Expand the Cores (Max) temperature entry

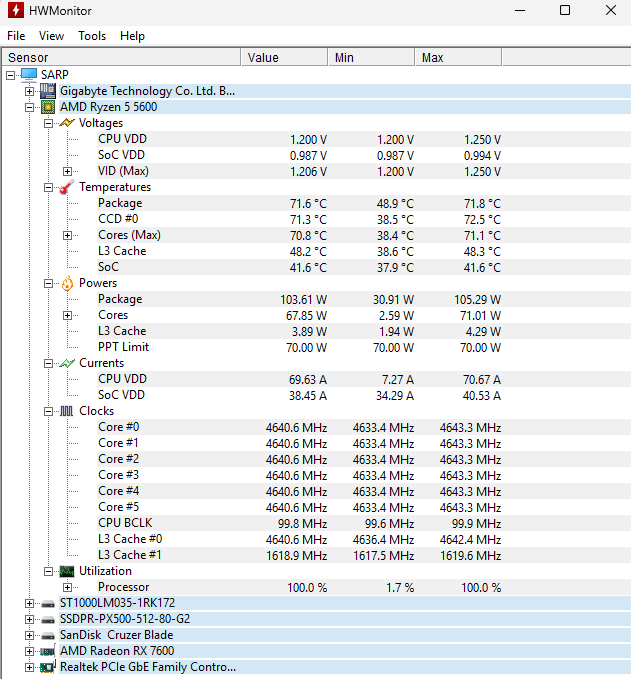67,236
